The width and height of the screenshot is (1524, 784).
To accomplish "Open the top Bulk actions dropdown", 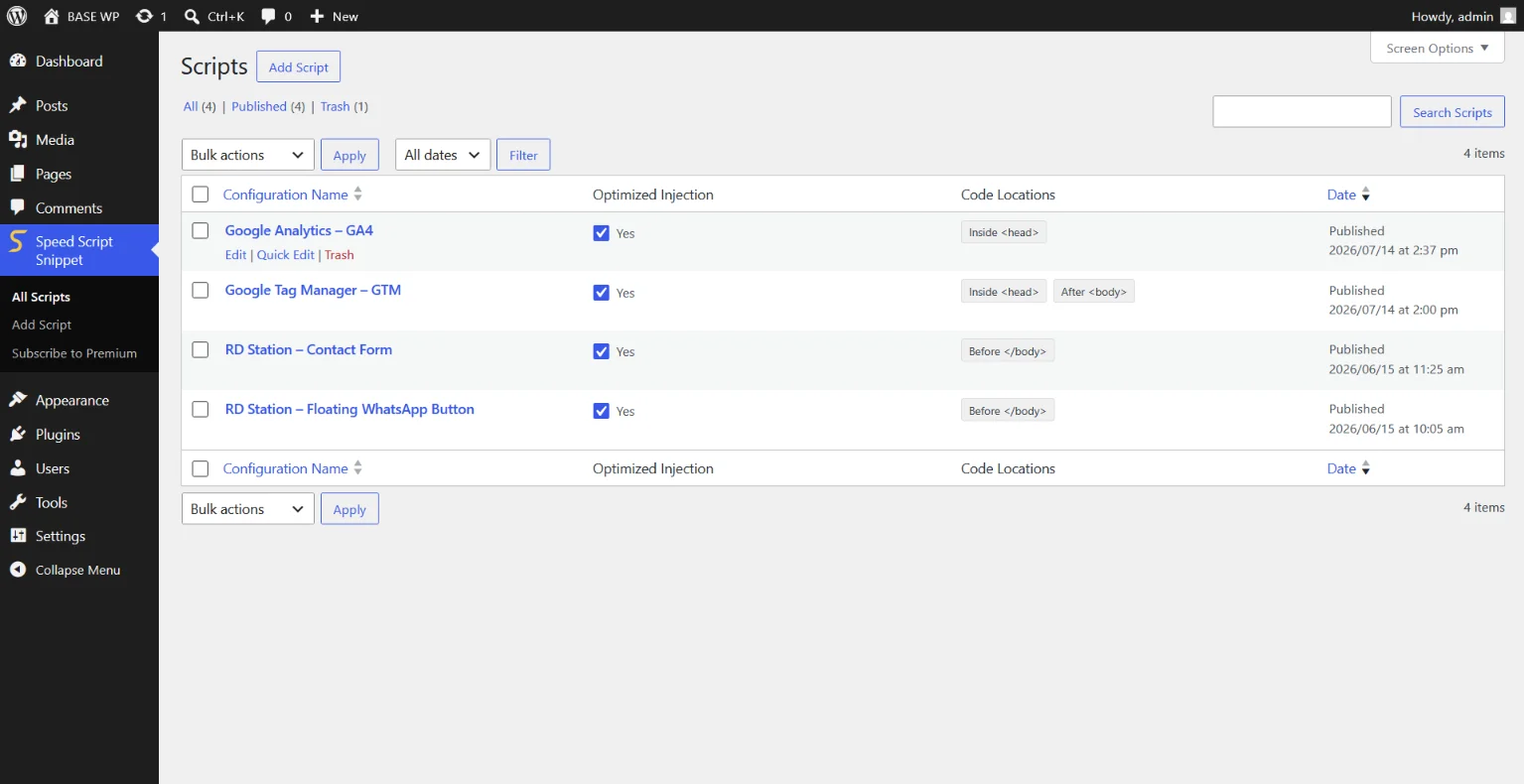I will tap(248, 155).
